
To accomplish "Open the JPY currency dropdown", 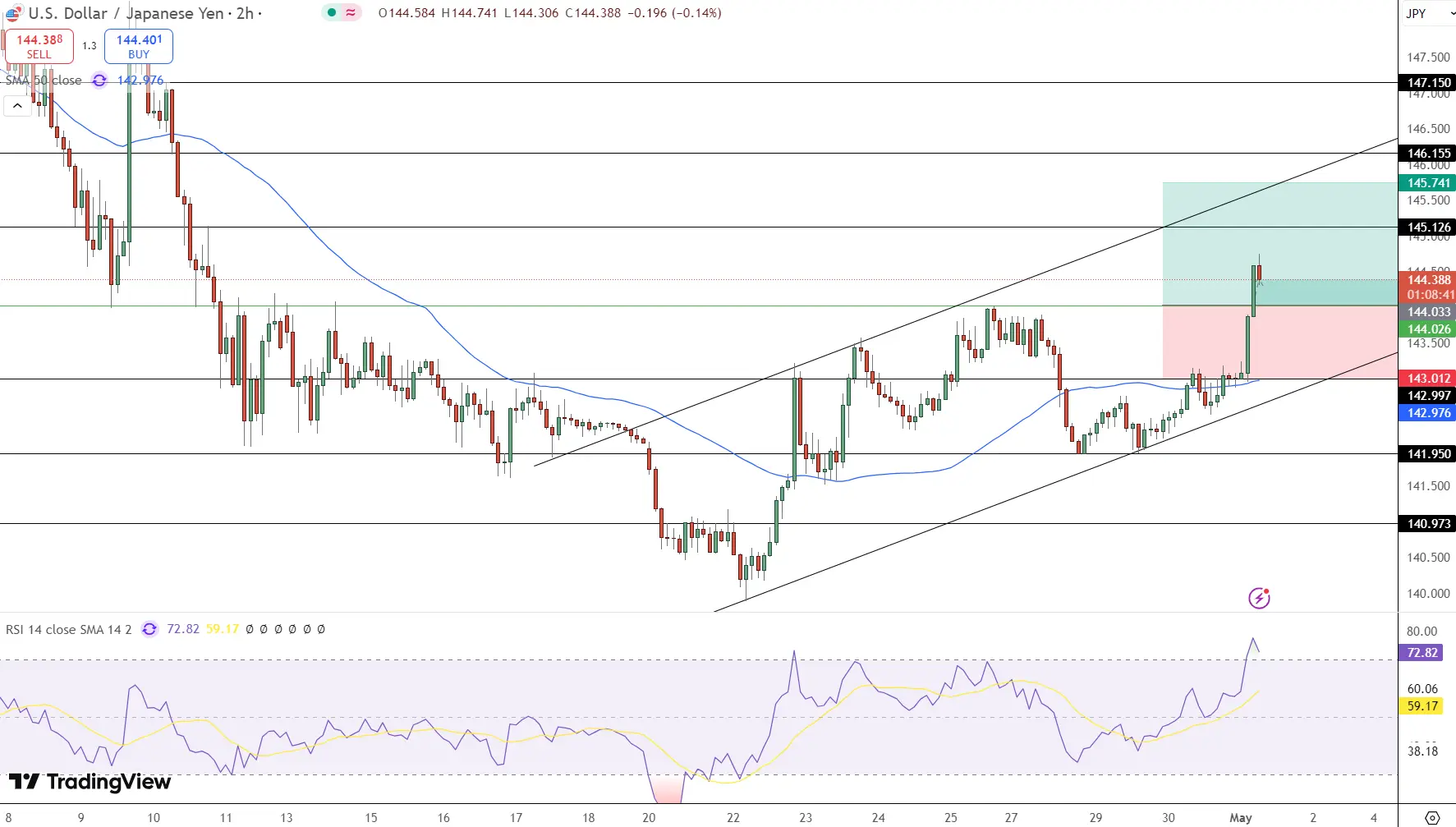I will point(1430,13).
